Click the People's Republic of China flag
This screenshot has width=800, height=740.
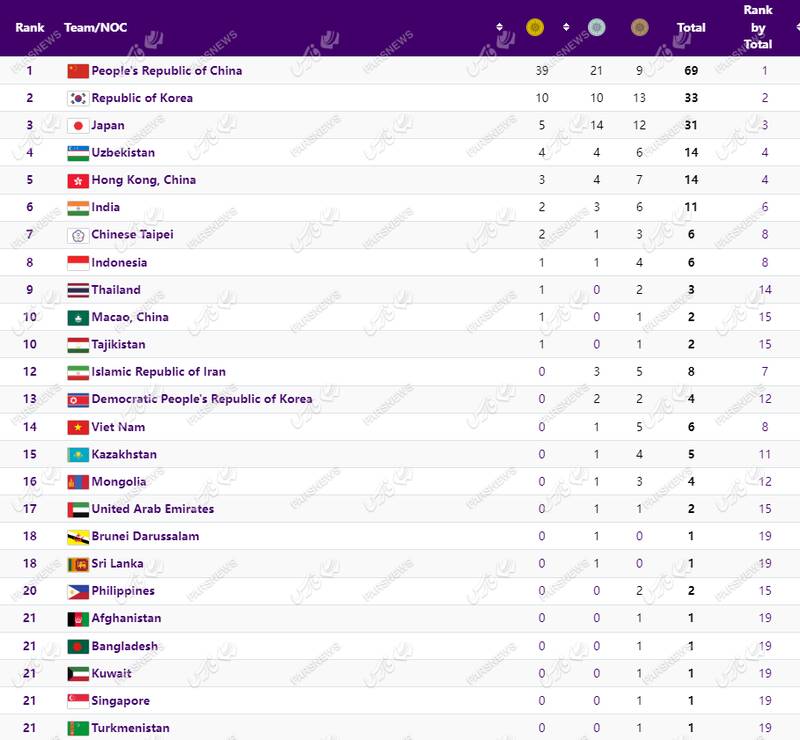click(x=78, y=71)
